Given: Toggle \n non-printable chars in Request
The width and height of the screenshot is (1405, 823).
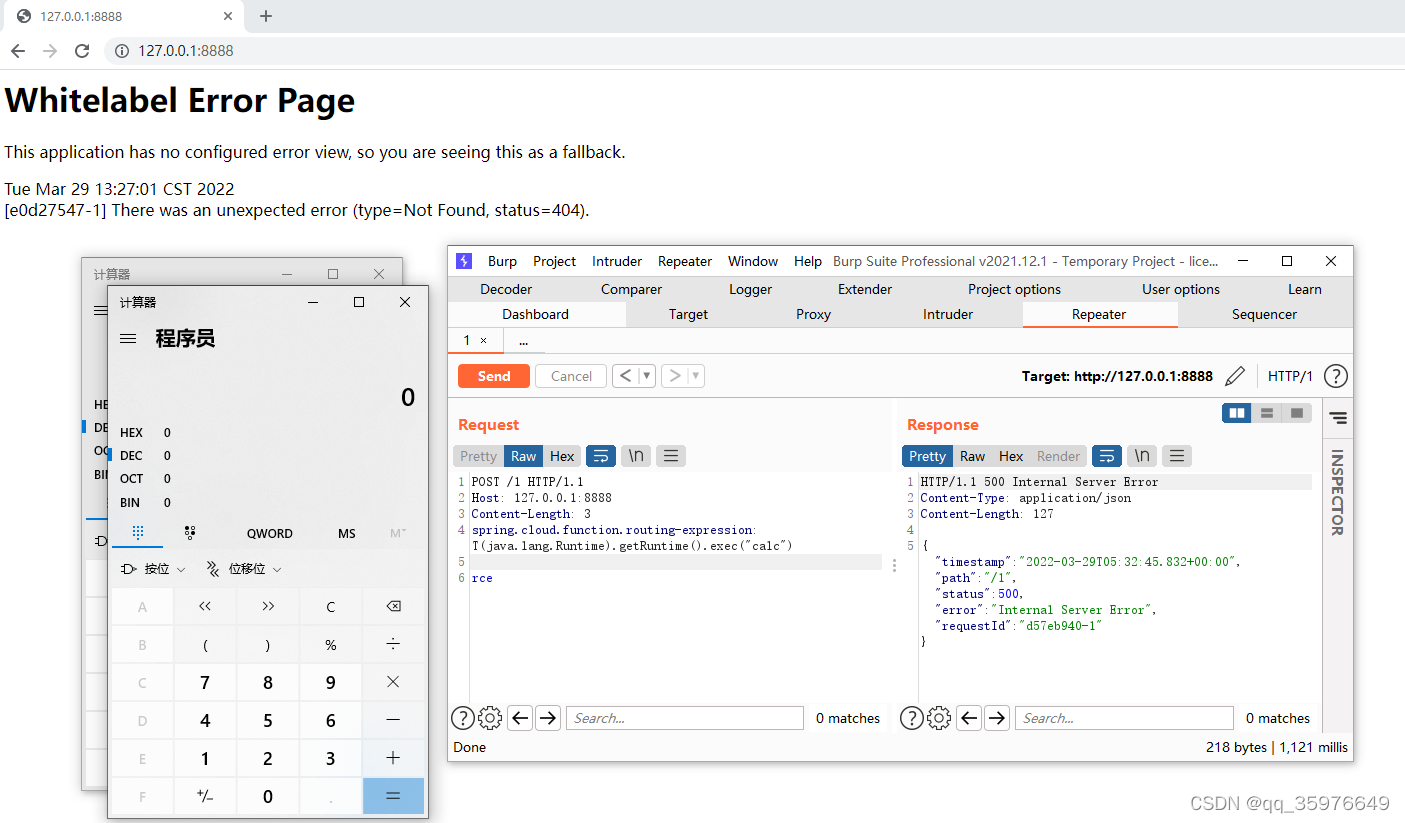Looking at the screenshot, I should coord(636,456).
